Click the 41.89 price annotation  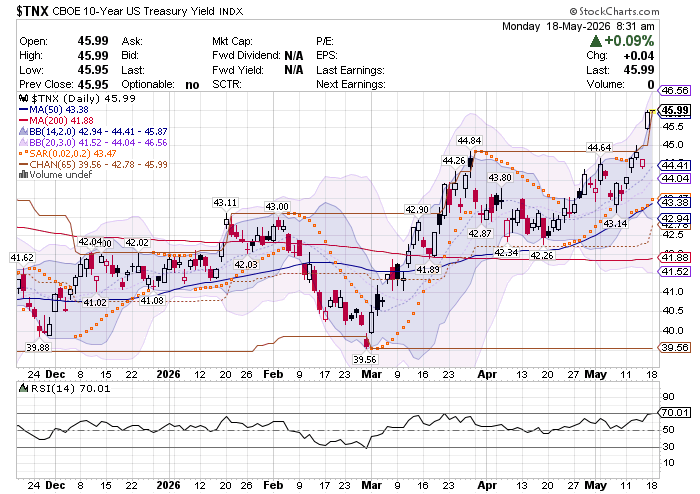click(428, 270)
